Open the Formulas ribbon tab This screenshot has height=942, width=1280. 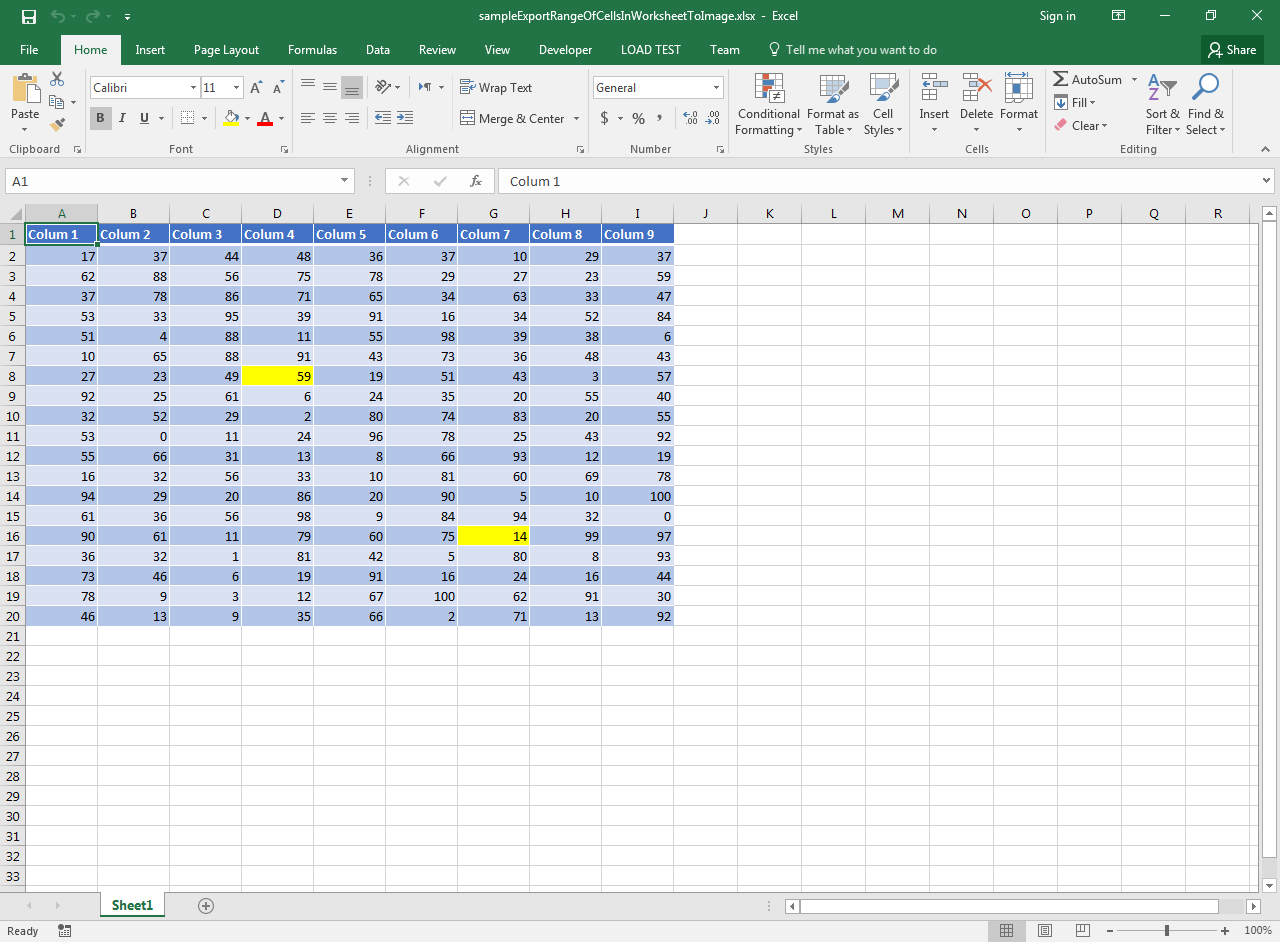click(x=312, y=50)
